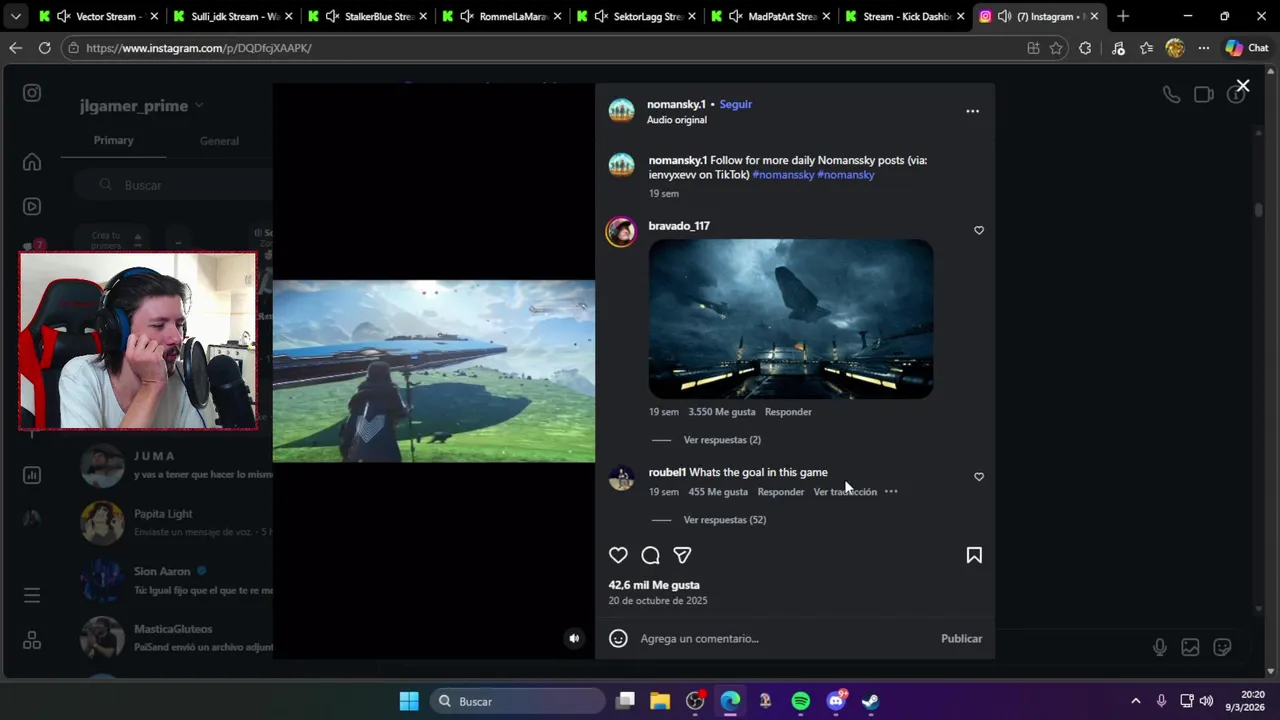The height and width of the screenshot is (720, 1280).
Task: Publish comment with Publicar
Action: point(961,638)
